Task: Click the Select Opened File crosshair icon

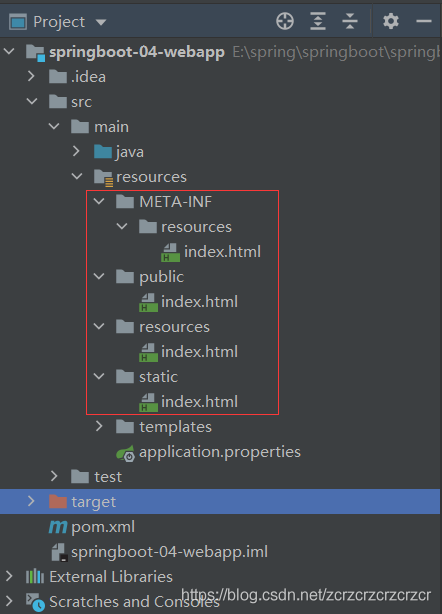Action: point(285,21)
